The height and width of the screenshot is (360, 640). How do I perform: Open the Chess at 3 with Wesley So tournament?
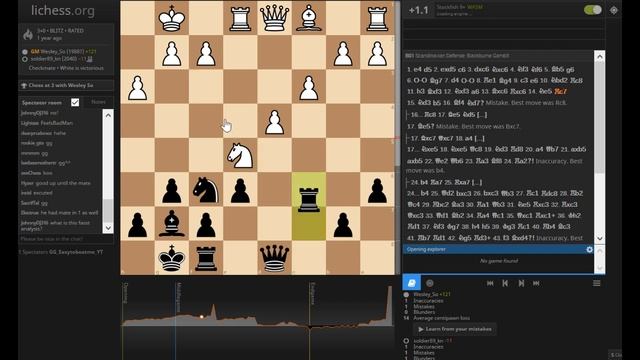[61, 85]
